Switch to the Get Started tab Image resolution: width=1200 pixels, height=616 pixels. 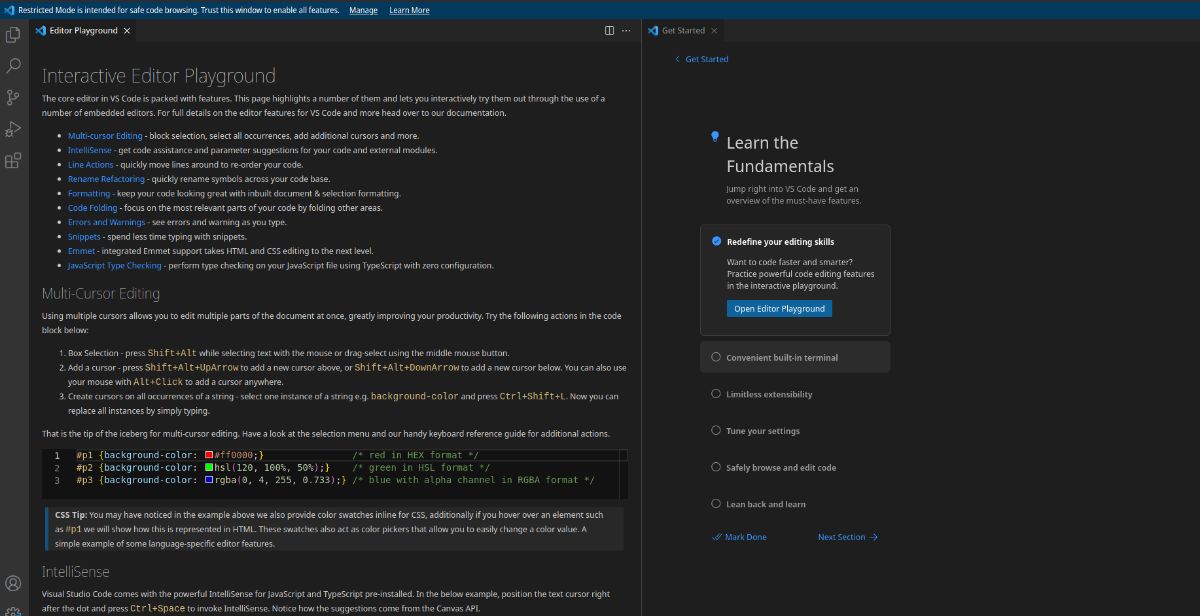click(683, 30)
